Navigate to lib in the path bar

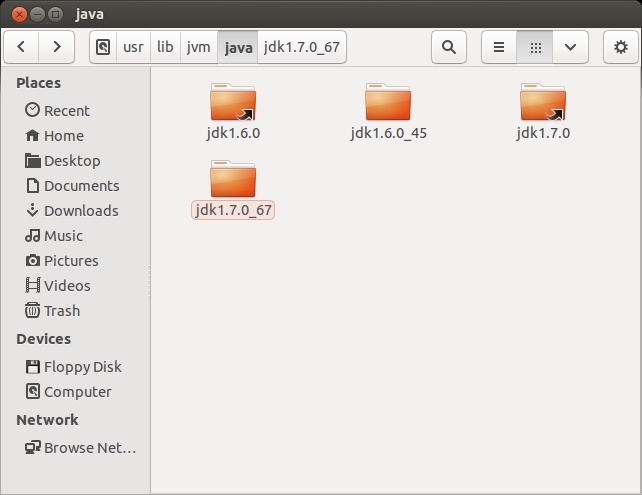tap(165, 47)
